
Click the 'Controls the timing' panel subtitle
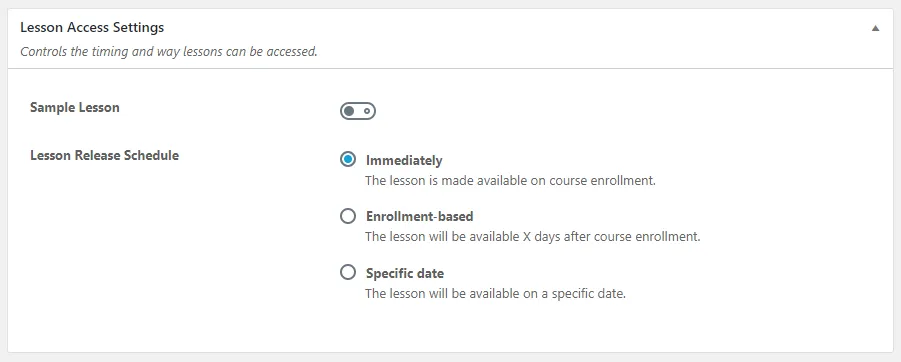169,52
